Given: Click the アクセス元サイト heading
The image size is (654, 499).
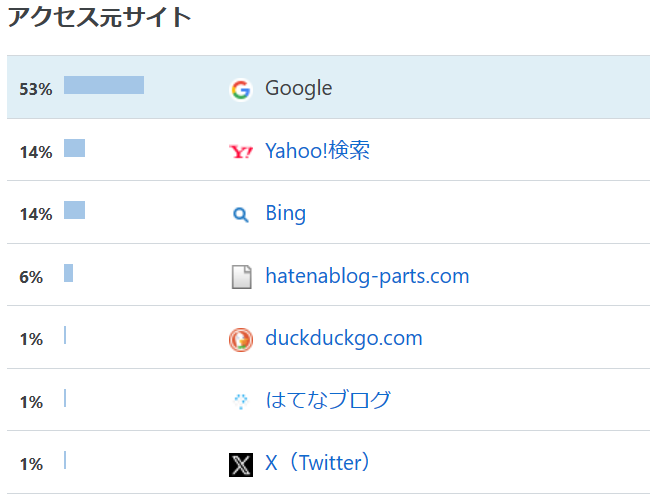Looking at the screenshot, I should pos(99,18).
